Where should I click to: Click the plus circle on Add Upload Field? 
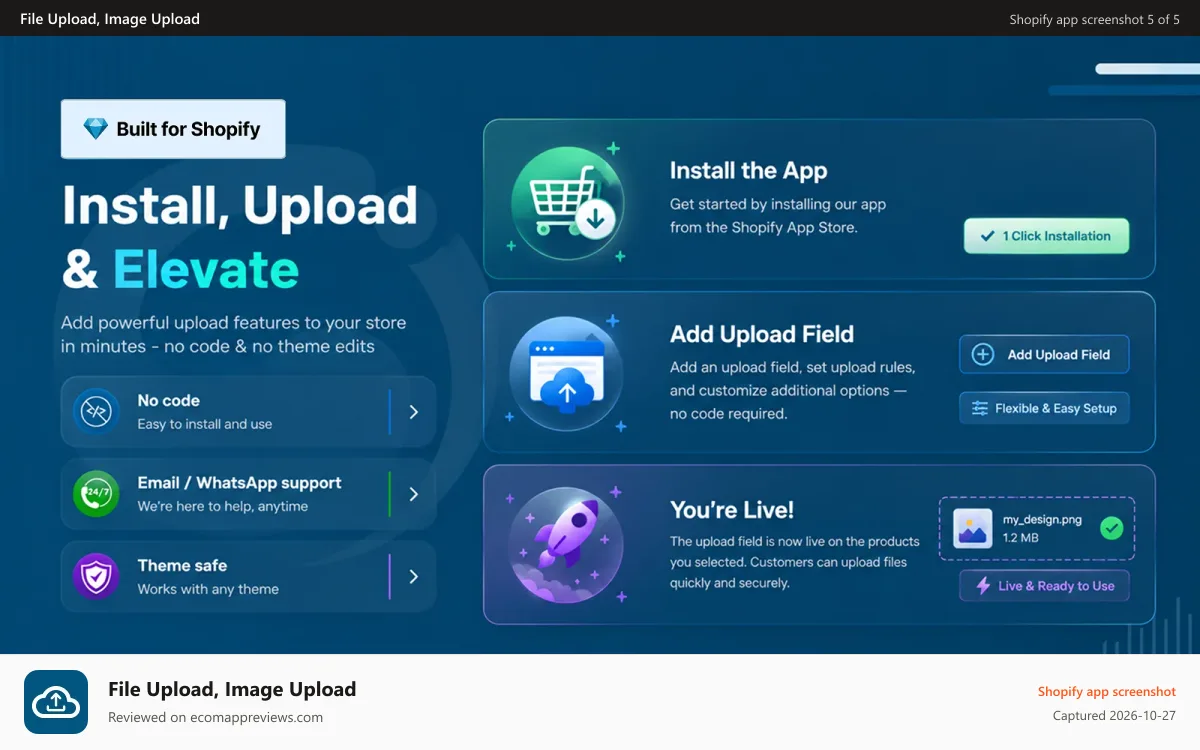click(983, 355)
